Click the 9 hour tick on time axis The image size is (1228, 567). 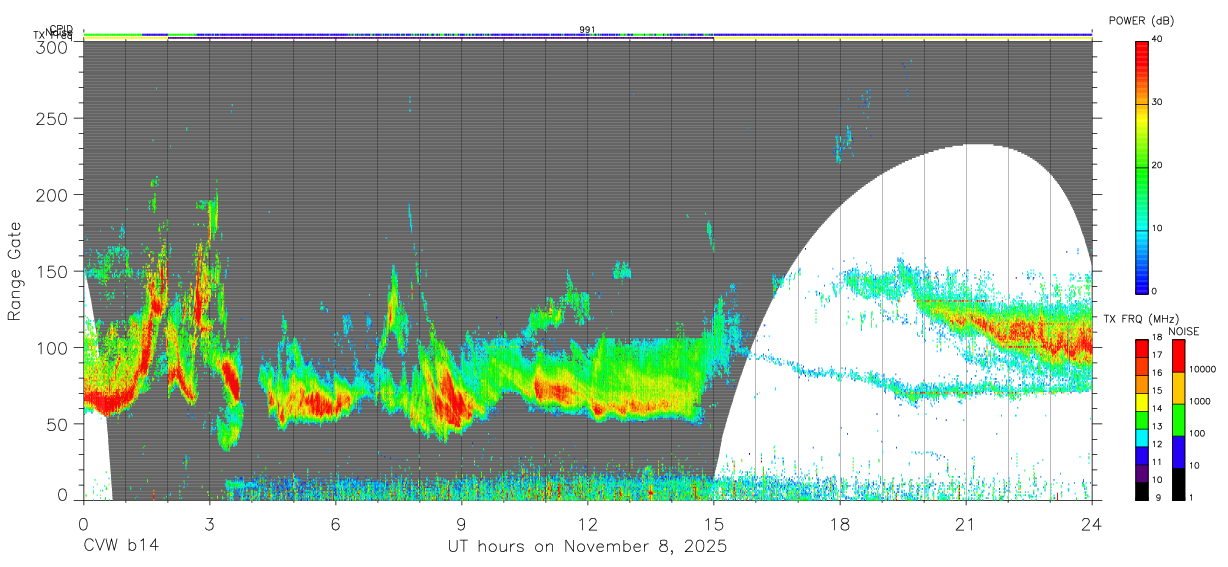pos(461,523)
